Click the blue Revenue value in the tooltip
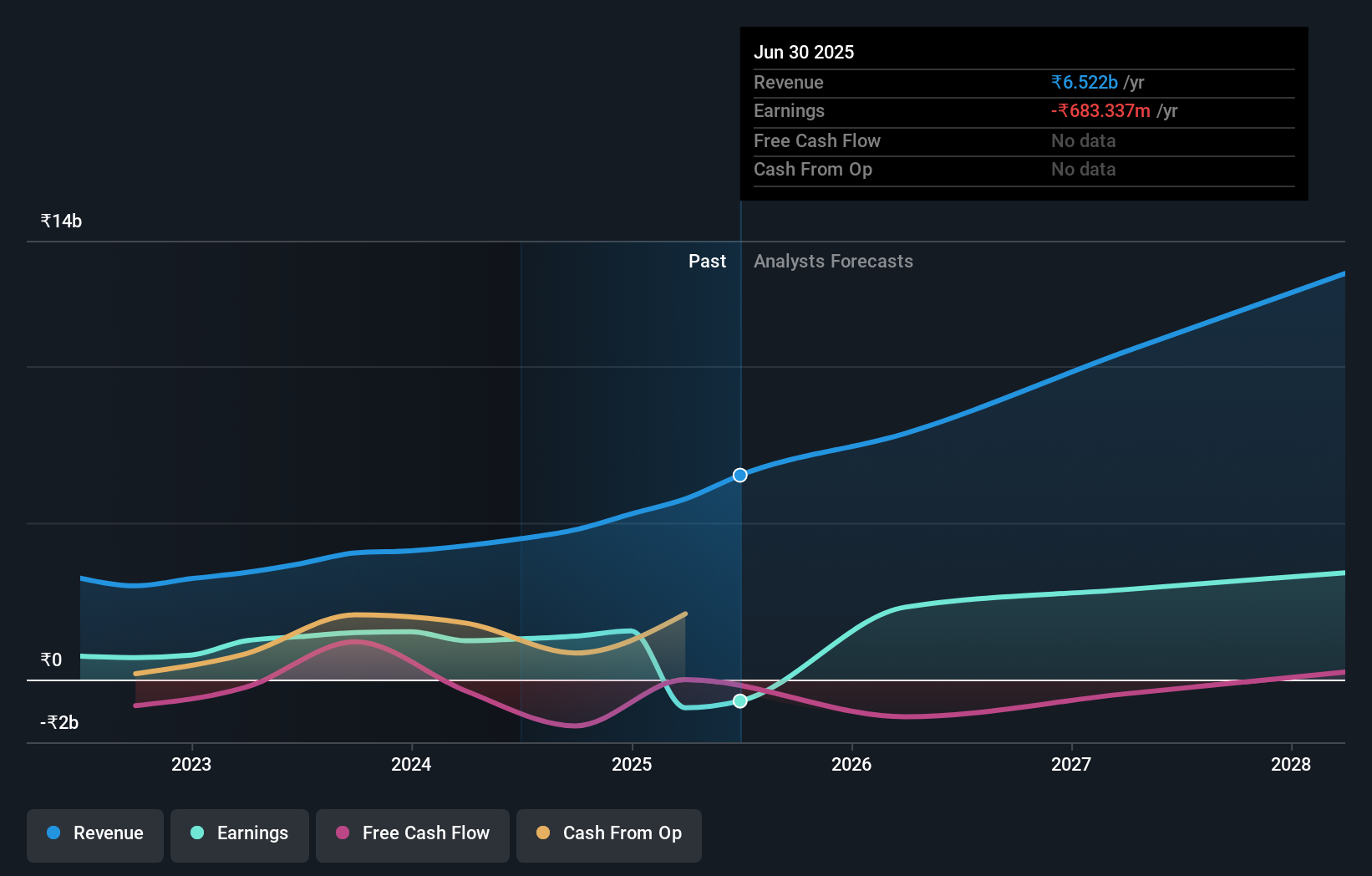1372x876 pixels. (x=1084, y=82)
